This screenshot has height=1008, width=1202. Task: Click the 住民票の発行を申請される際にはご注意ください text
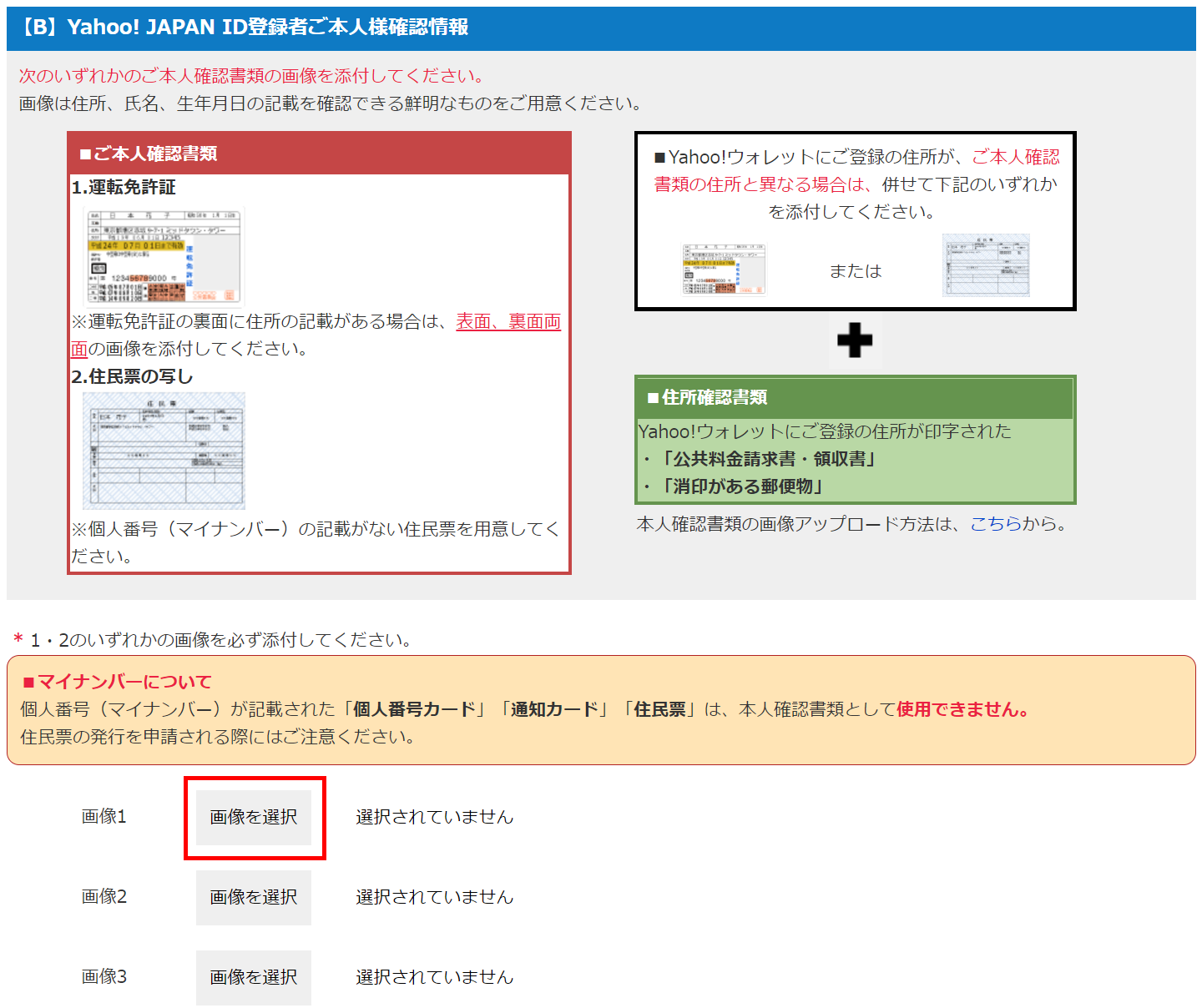point(217,737)
